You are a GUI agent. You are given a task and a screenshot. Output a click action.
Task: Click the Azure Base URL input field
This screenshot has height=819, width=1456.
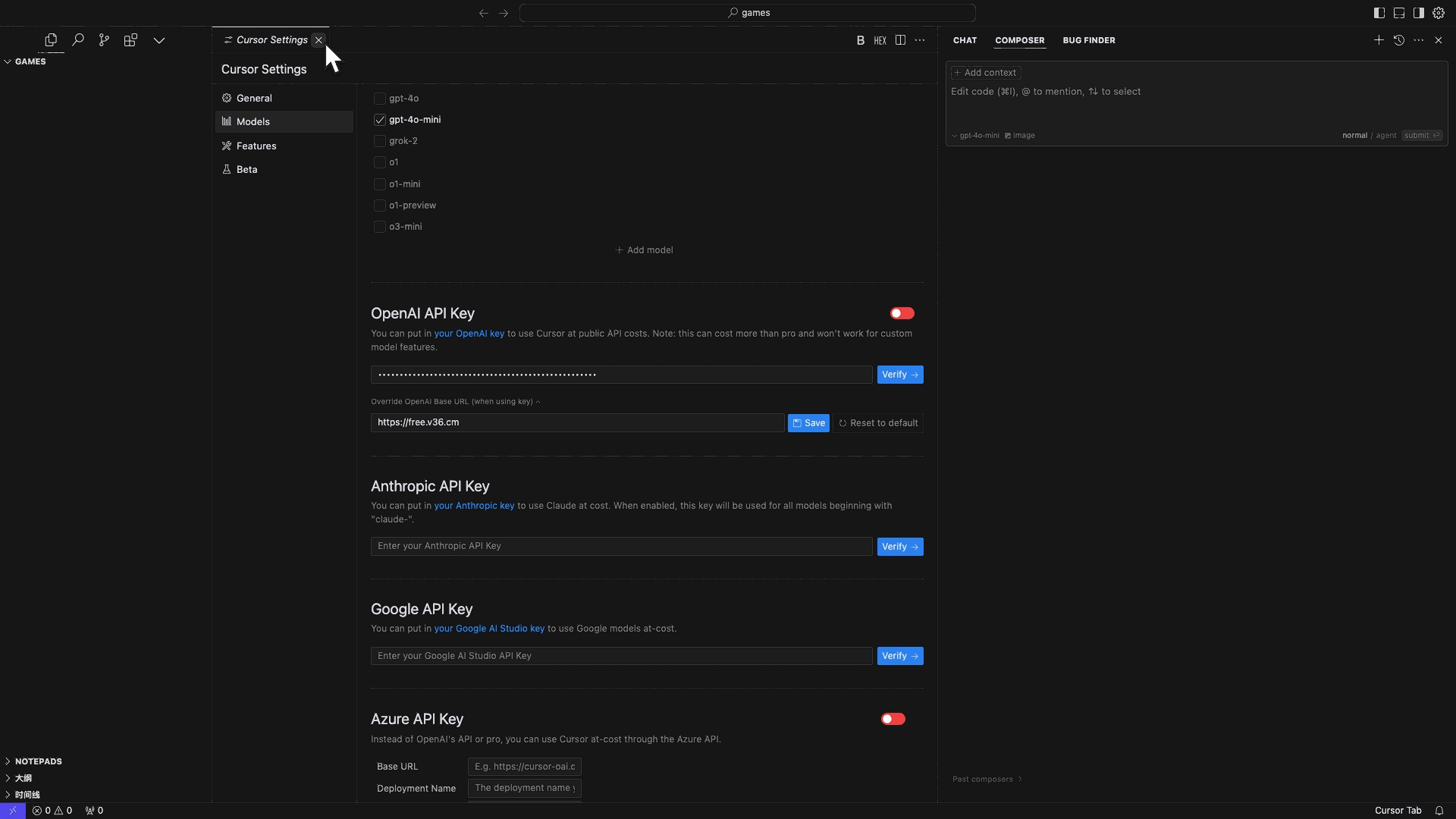tap(525, 767)
